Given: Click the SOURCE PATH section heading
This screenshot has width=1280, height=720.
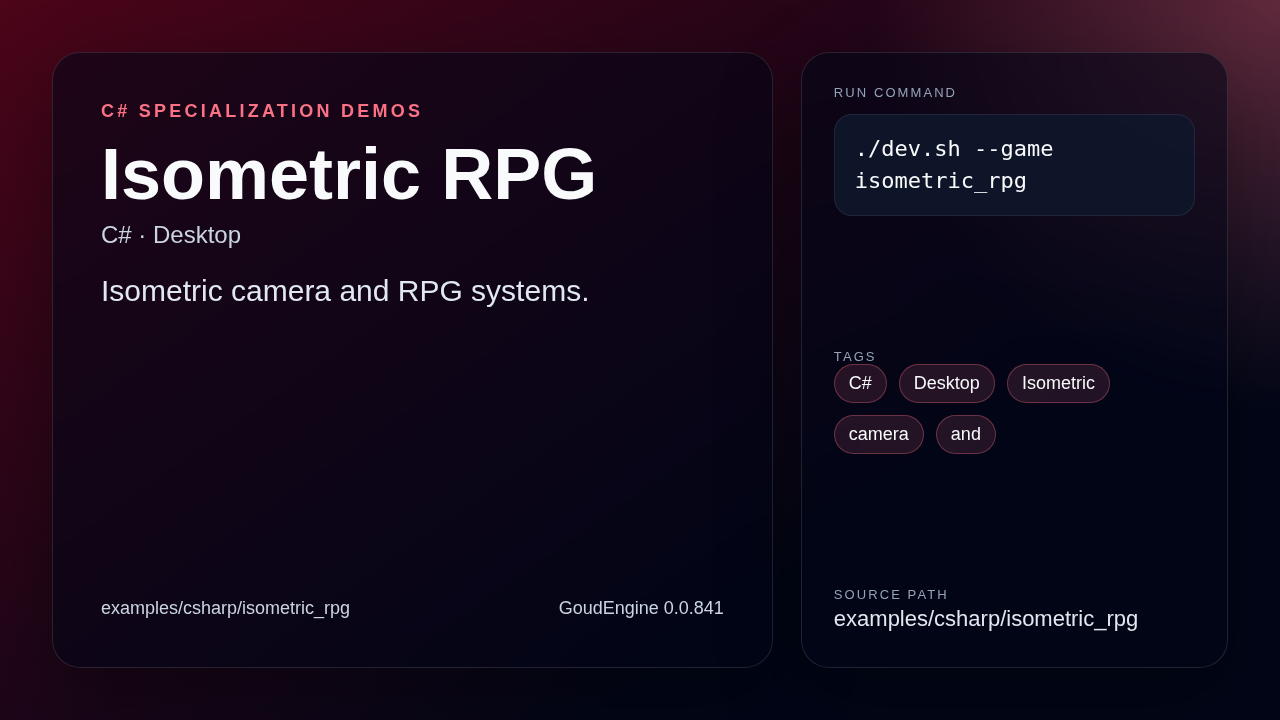Looking at the screenshot, I should (x=890, y=594).
